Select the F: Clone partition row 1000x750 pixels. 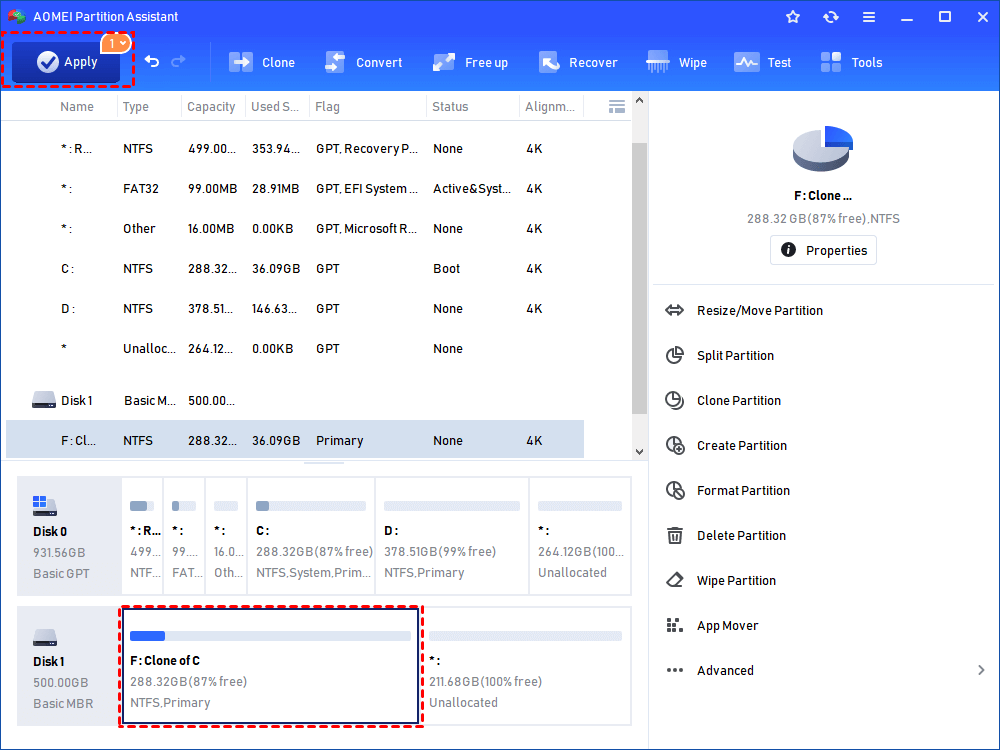(x=295, y=440)
